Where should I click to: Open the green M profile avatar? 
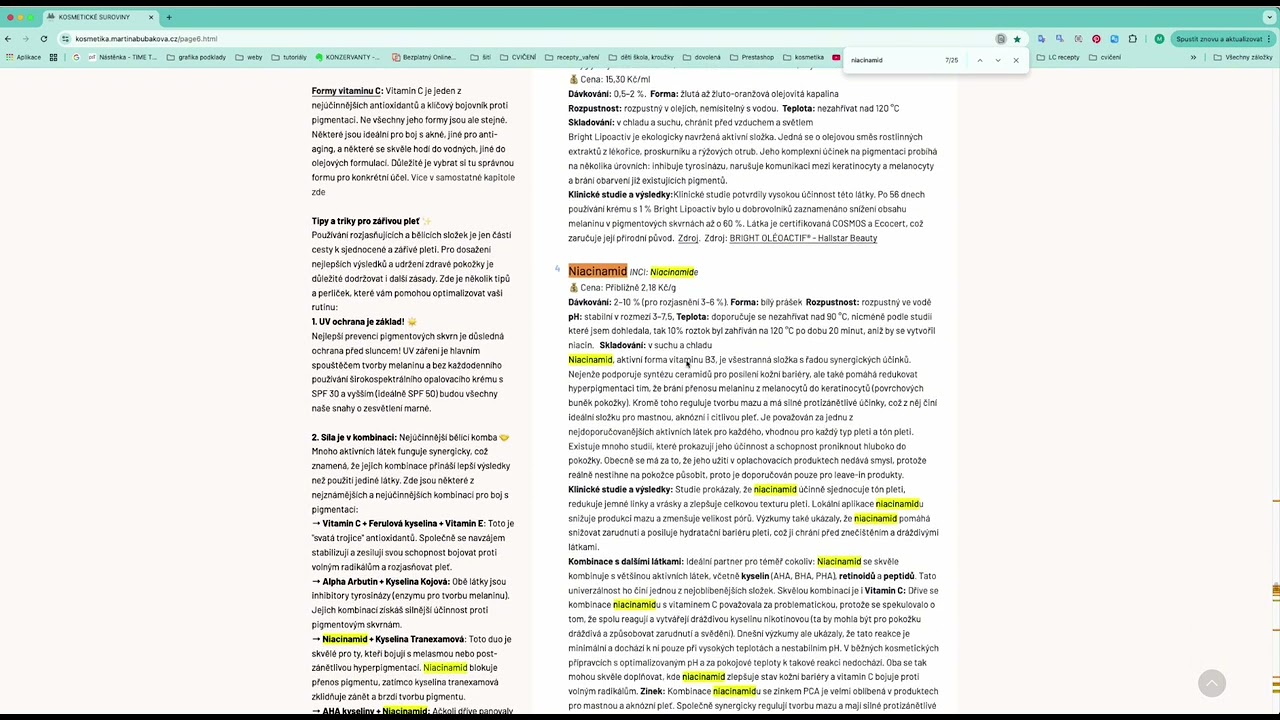[1159, 39]
